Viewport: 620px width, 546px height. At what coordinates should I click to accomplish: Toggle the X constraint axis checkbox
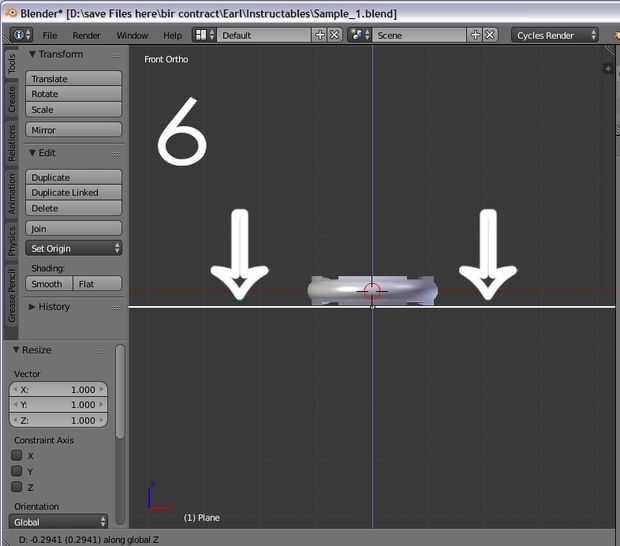pyautogui.click(x=17, y=455)
